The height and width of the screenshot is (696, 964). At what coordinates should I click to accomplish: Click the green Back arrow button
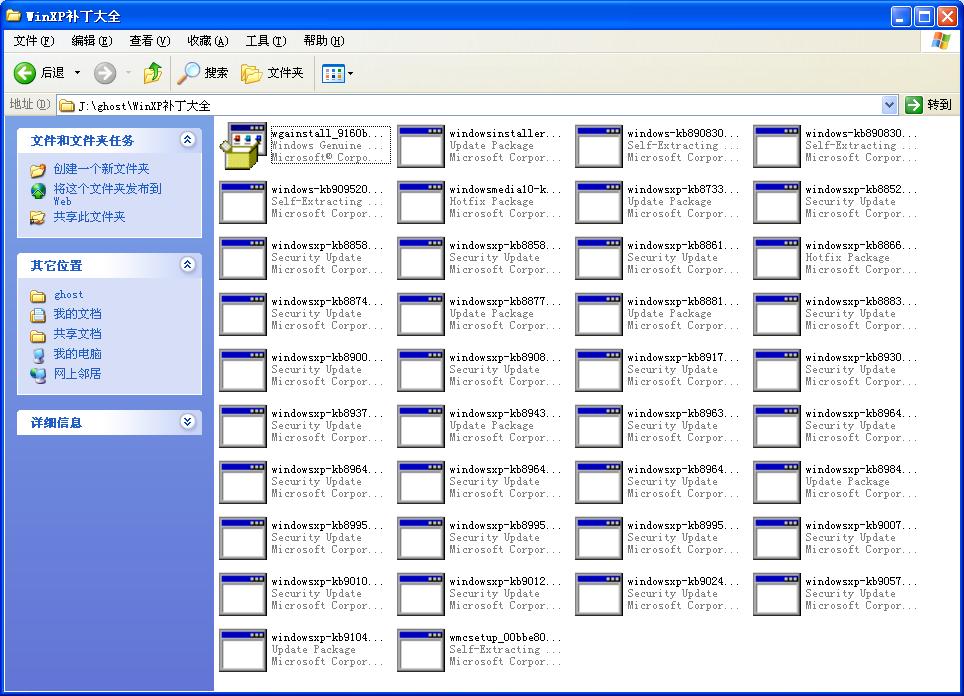click(25, 73)
